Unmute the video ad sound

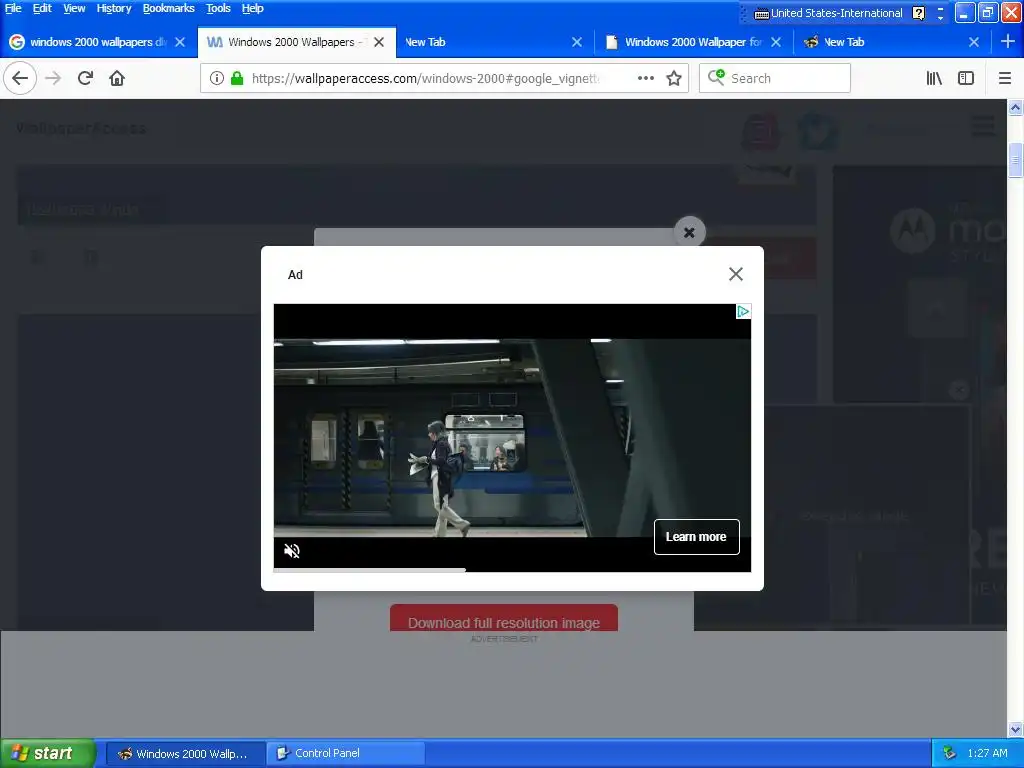click(x=292, y=551)
